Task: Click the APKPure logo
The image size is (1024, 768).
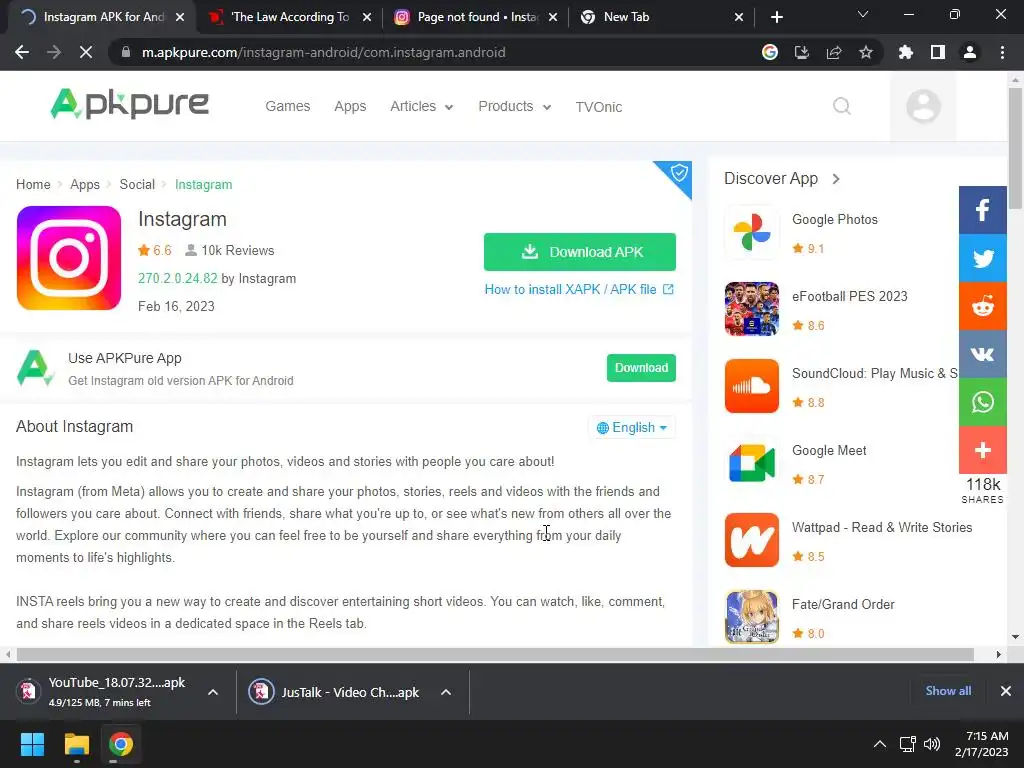Action: pos(129,104)
